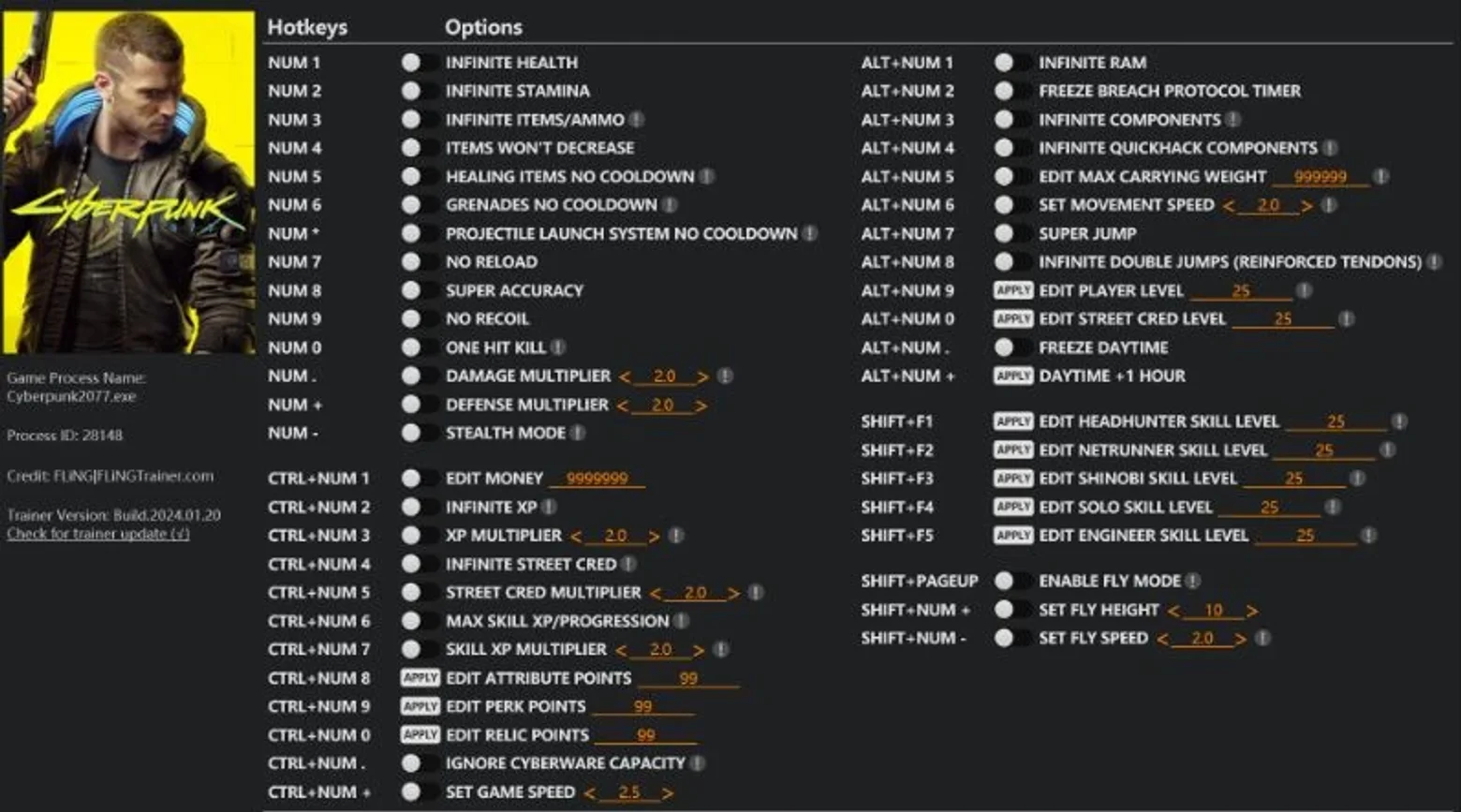
Task: Click the info icon beside Infinite XP
Action: [549, 507]
